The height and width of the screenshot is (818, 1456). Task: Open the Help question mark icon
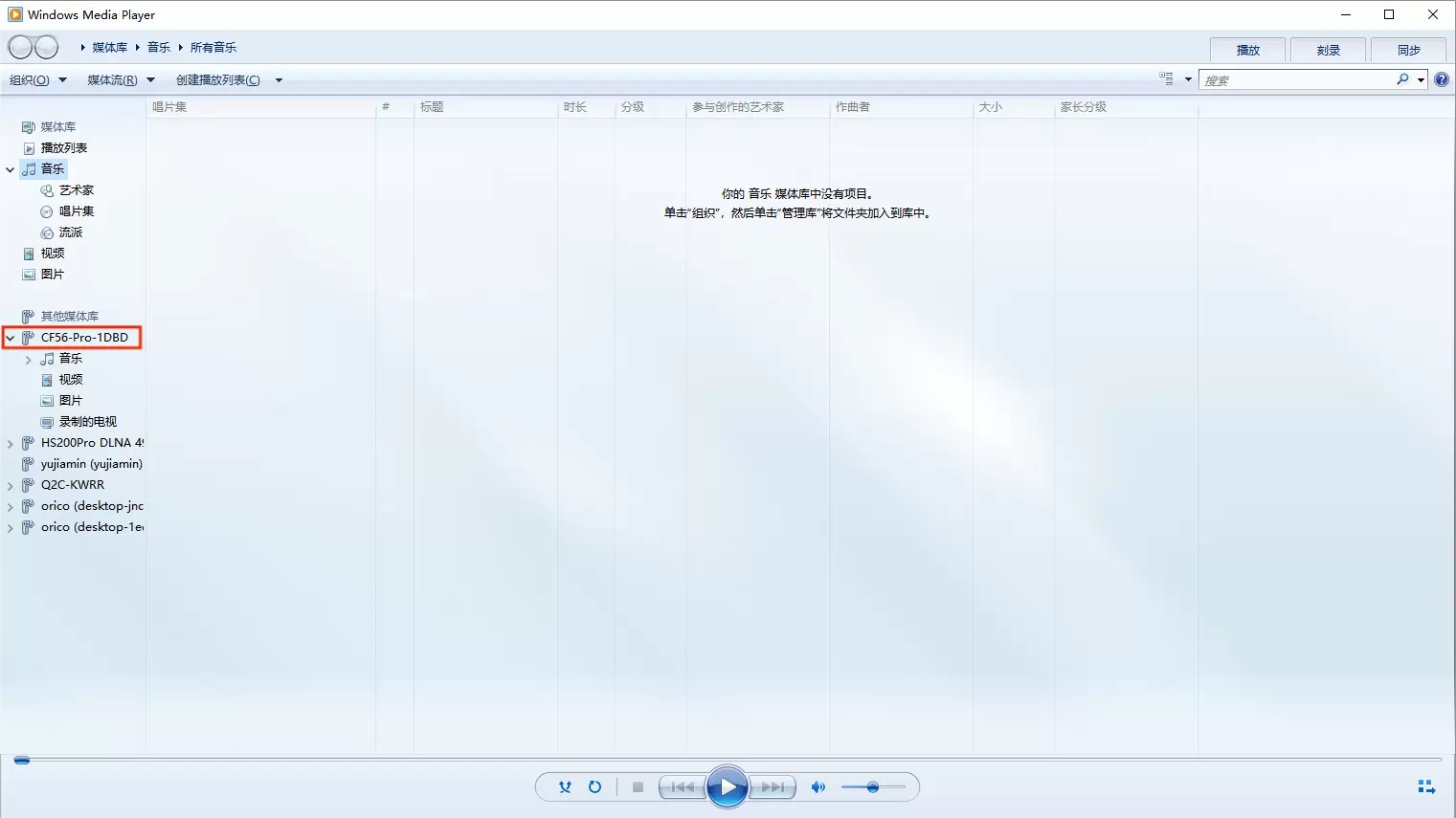coord(1442,80)
